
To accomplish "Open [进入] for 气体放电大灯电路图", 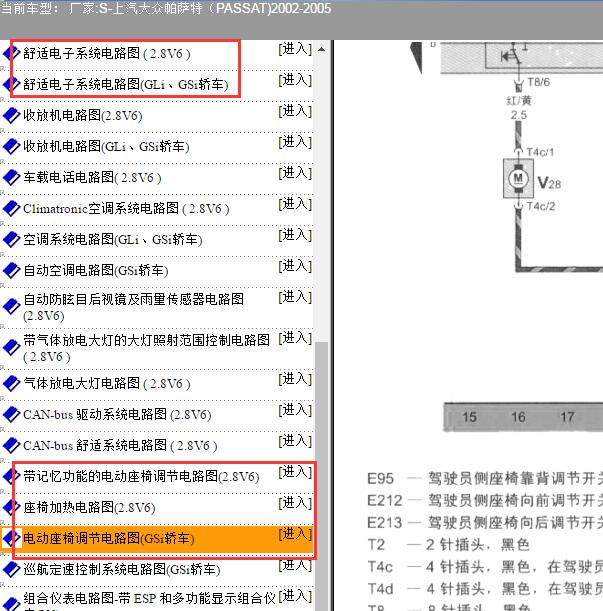I will pos(295,379).
